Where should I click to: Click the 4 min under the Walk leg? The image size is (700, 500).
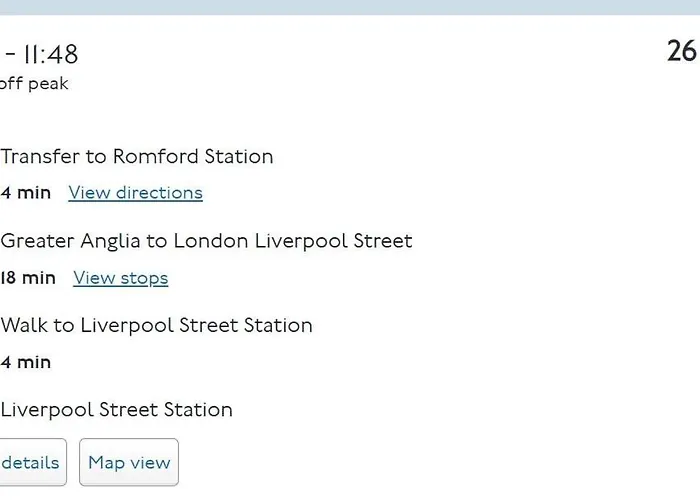pos(25,362)
